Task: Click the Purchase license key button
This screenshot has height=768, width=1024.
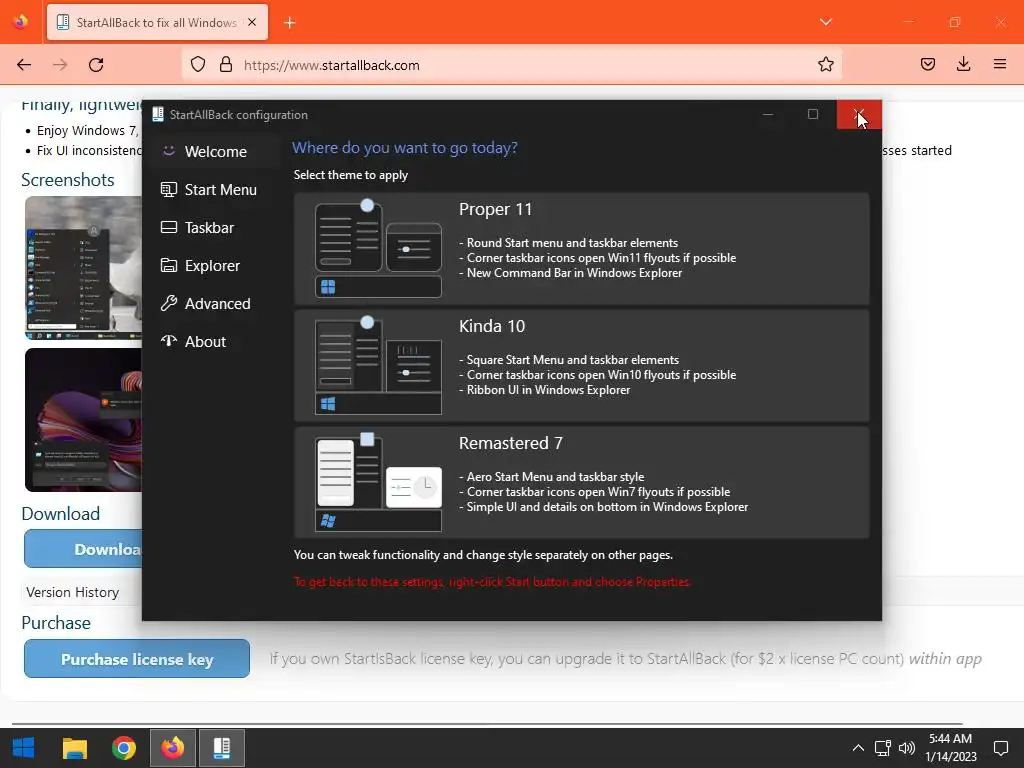Action: click(137, 659)
